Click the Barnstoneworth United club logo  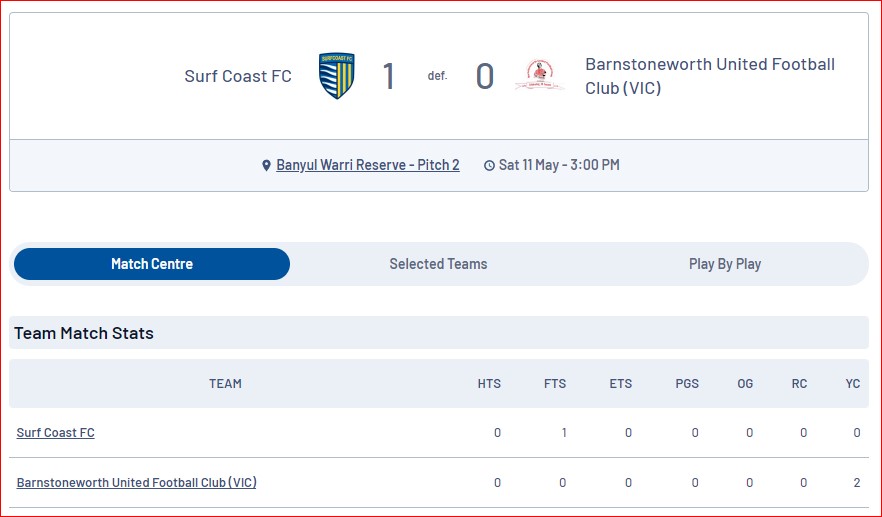coord(539,75)
